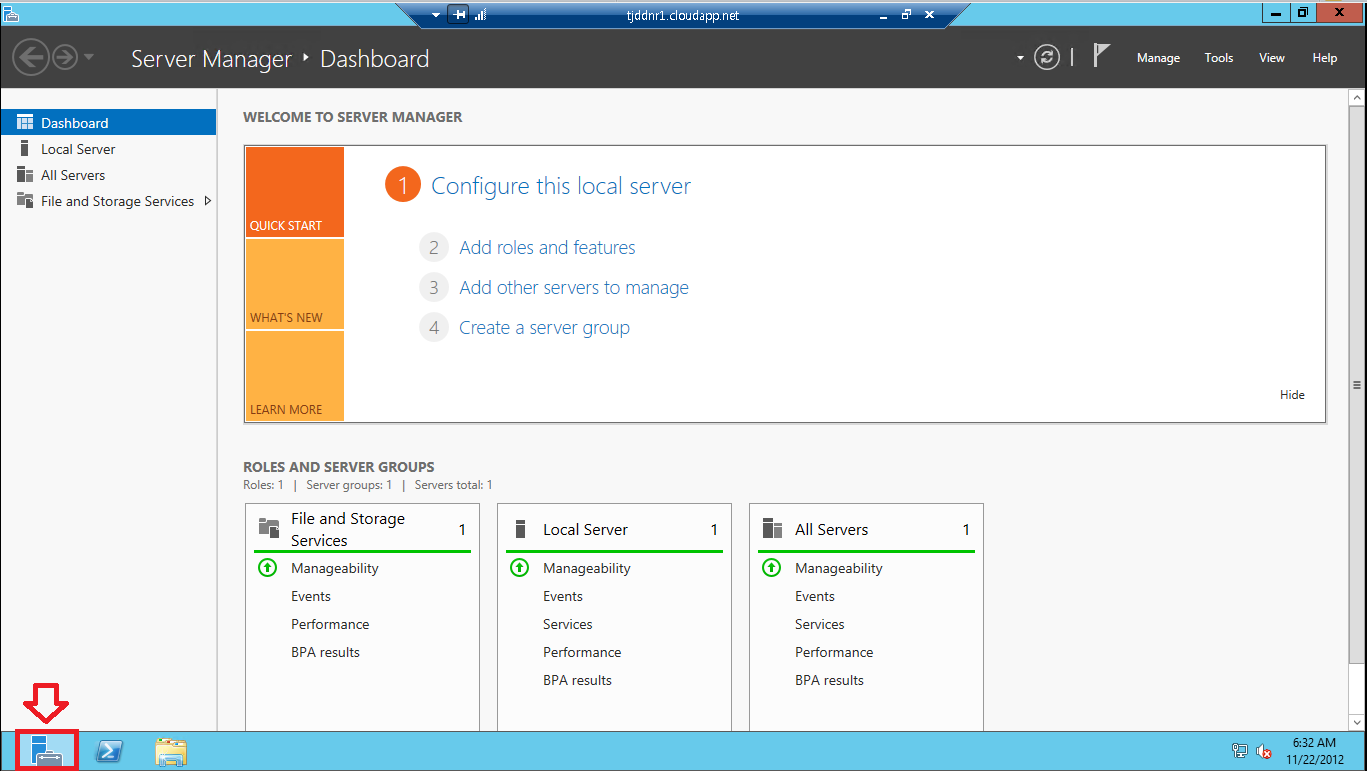Open Performance in All Servers tile
The height and width of the screenshot is (771, 1367).
834,652
